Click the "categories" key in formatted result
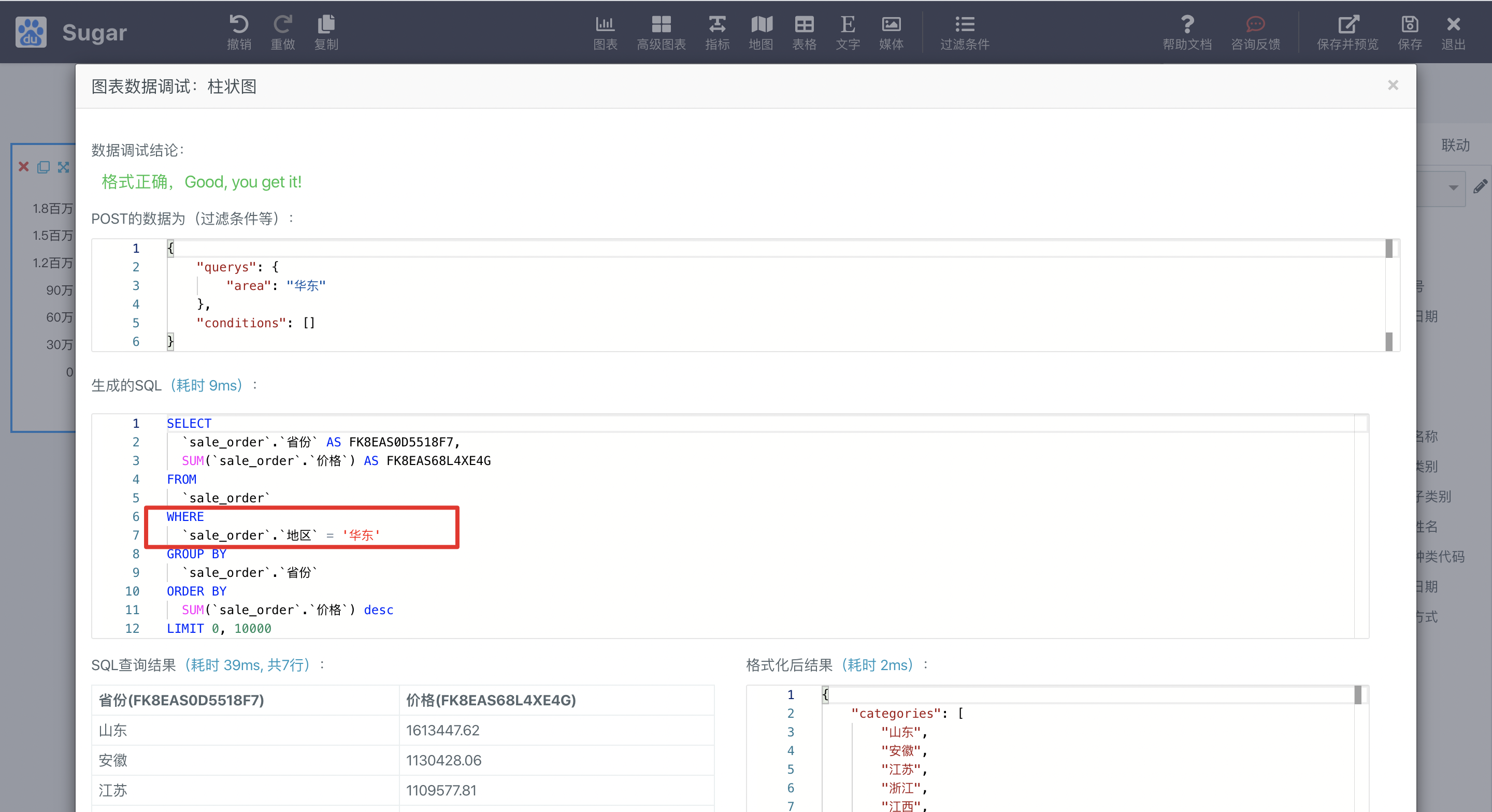Image resolution: width=1492 pixels, height=812 pixels. [x=895, y=714]
